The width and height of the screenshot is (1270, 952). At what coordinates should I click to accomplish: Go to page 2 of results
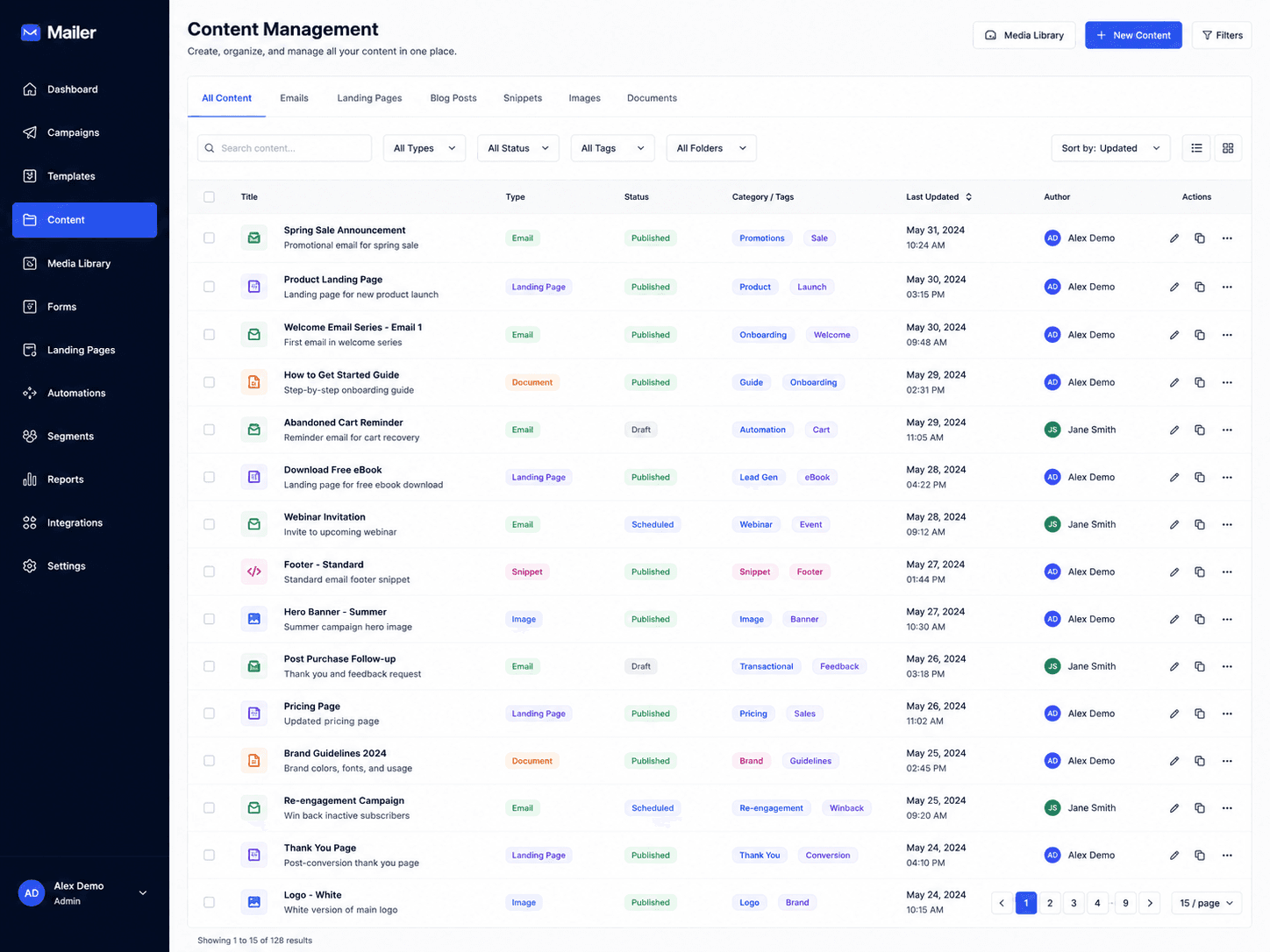pos(1050,903)
